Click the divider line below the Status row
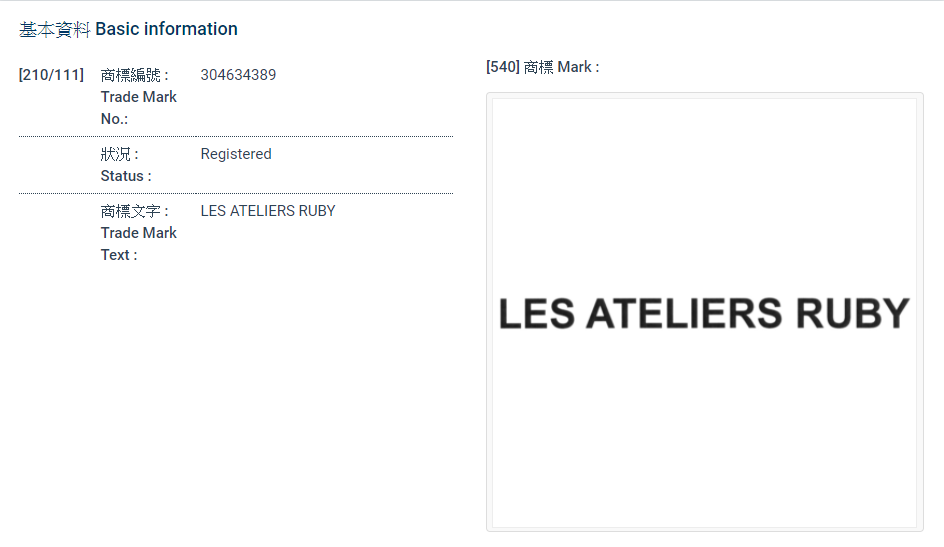This screenshot has width=944, height=547. tap(236, 193)
